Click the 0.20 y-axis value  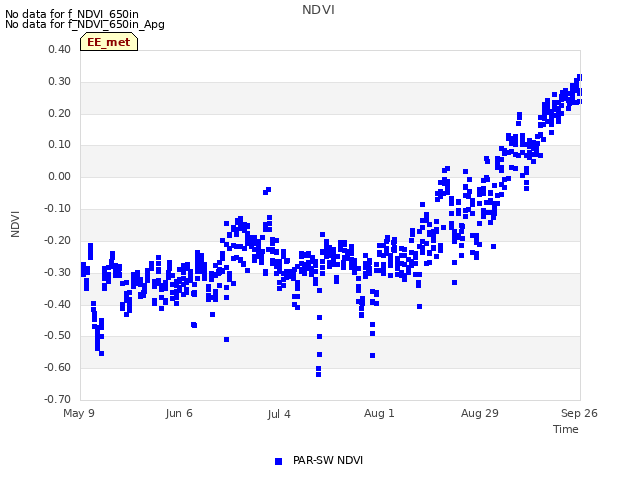[60, 113]
